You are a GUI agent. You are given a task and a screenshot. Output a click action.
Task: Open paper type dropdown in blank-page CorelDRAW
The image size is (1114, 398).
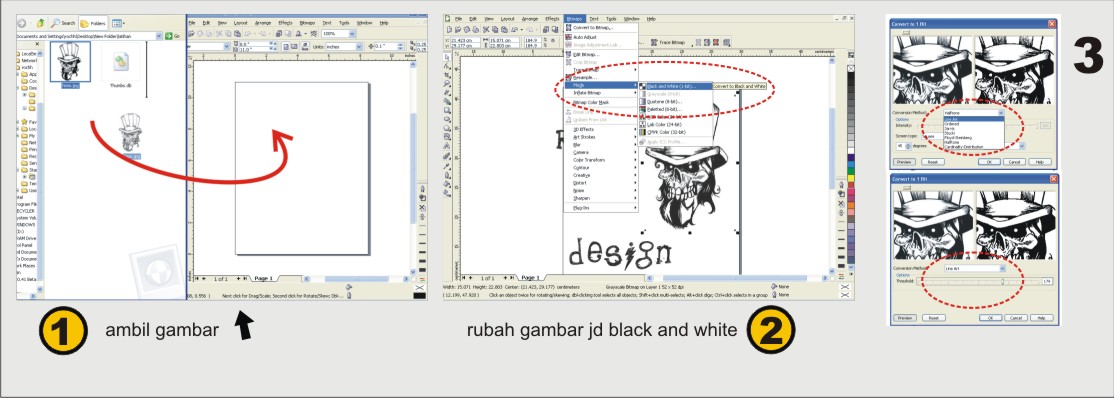click(227, 46)
